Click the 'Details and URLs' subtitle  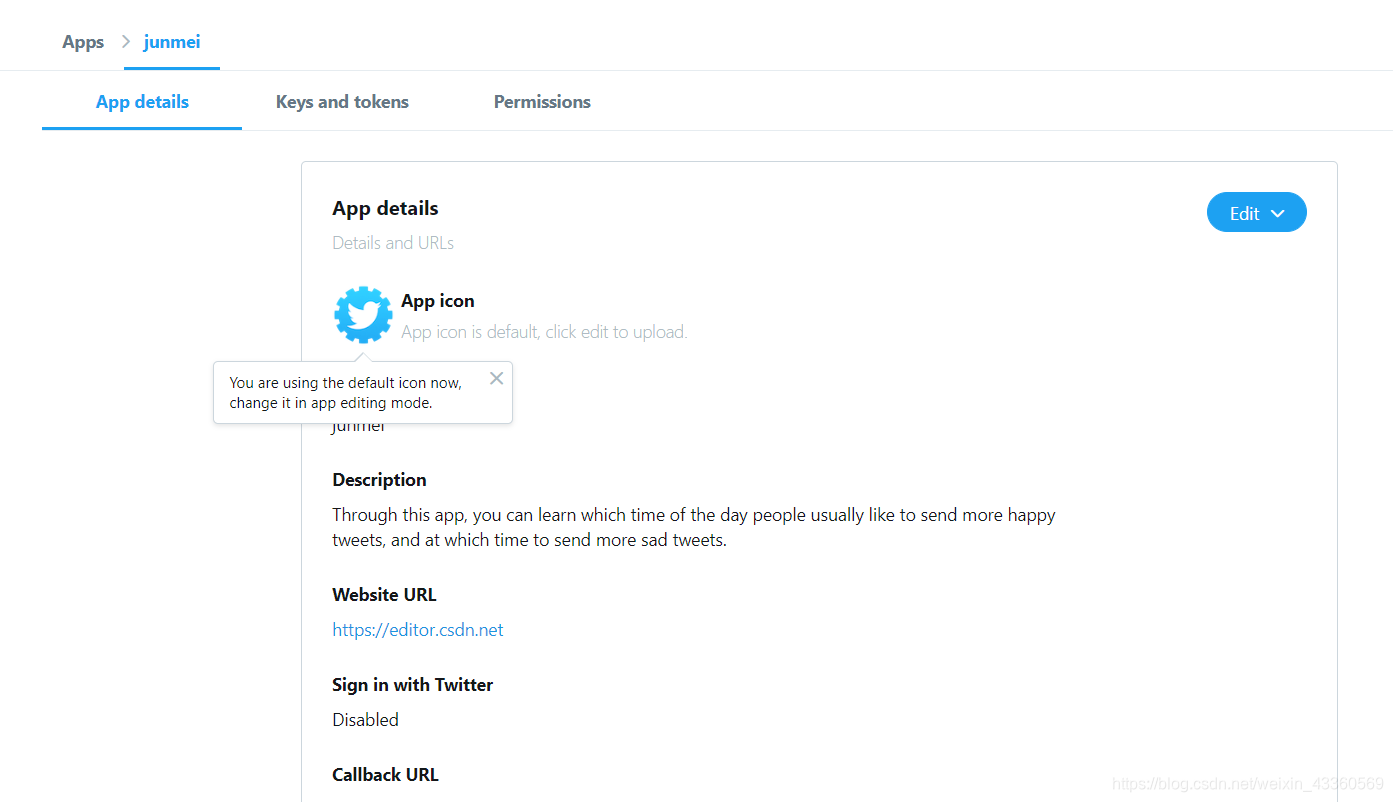pyautogui.click(x=393, y=243)
